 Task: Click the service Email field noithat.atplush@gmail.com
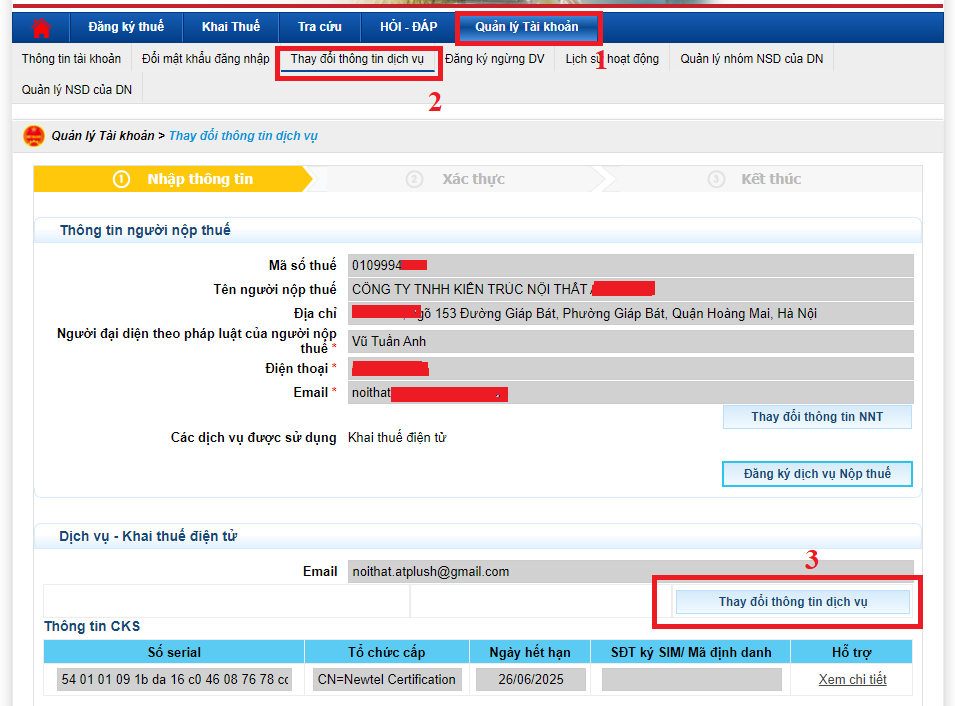click(630, 572)
